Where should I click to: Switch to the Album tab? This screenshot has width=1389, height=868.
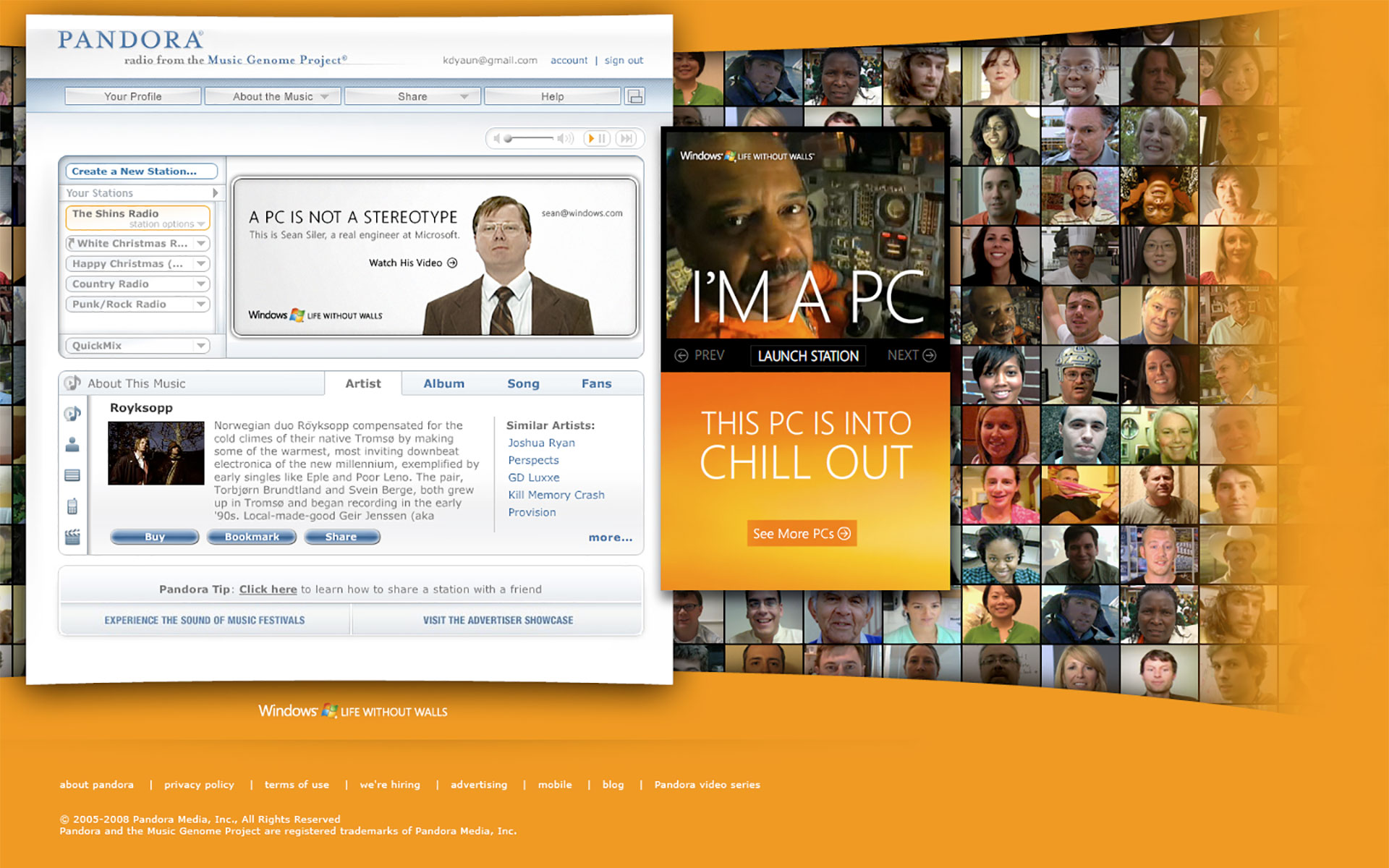point(443,383)
